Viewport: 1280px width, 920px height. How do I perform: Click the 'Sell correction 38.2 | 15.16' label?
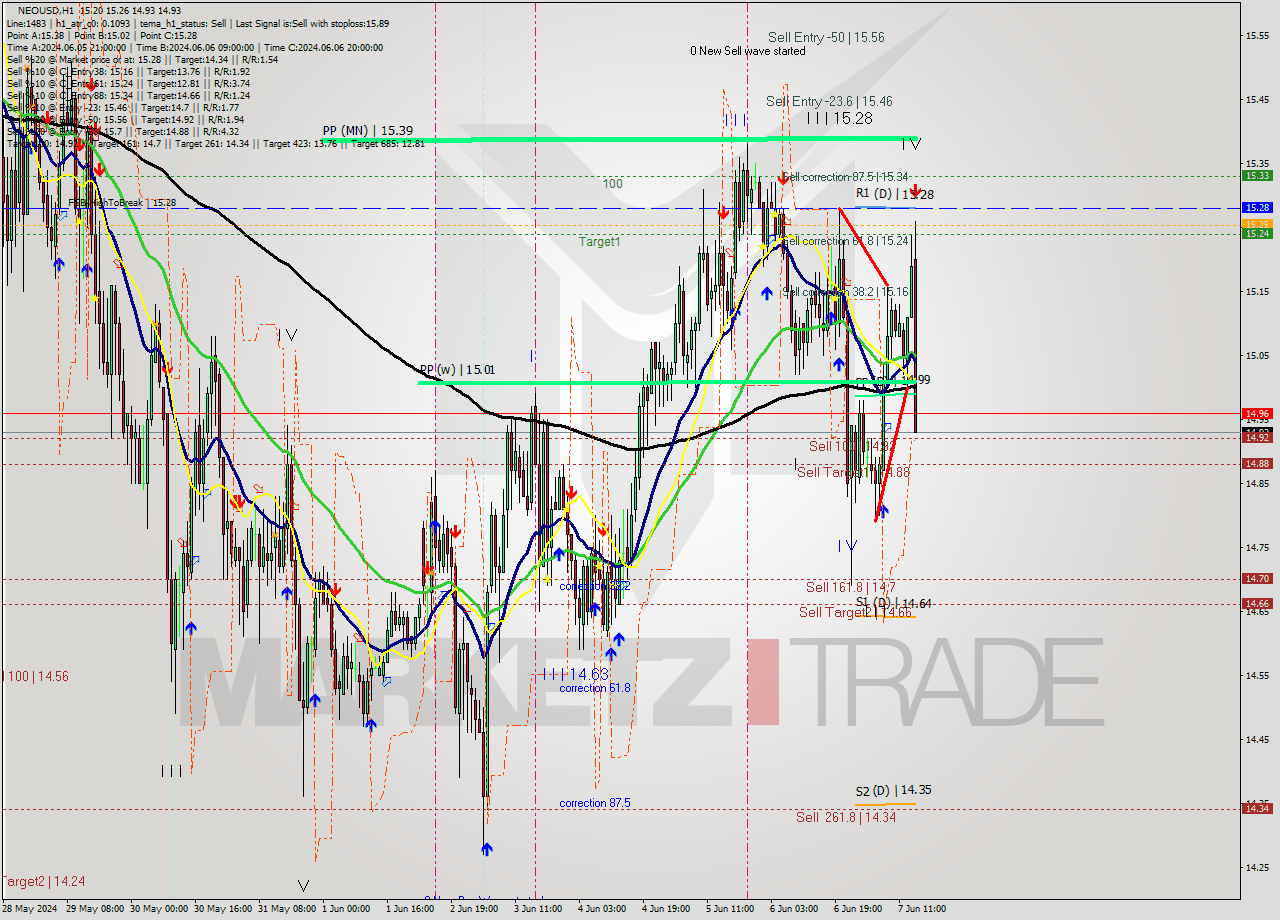(x=845, y=292)
